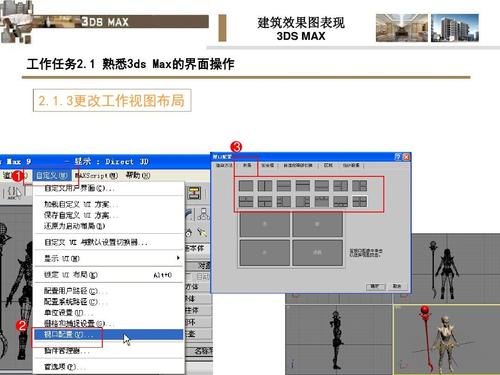Select the four equal viewports layout icon
The width and height of the screenshot is (500, 375).
360,201
